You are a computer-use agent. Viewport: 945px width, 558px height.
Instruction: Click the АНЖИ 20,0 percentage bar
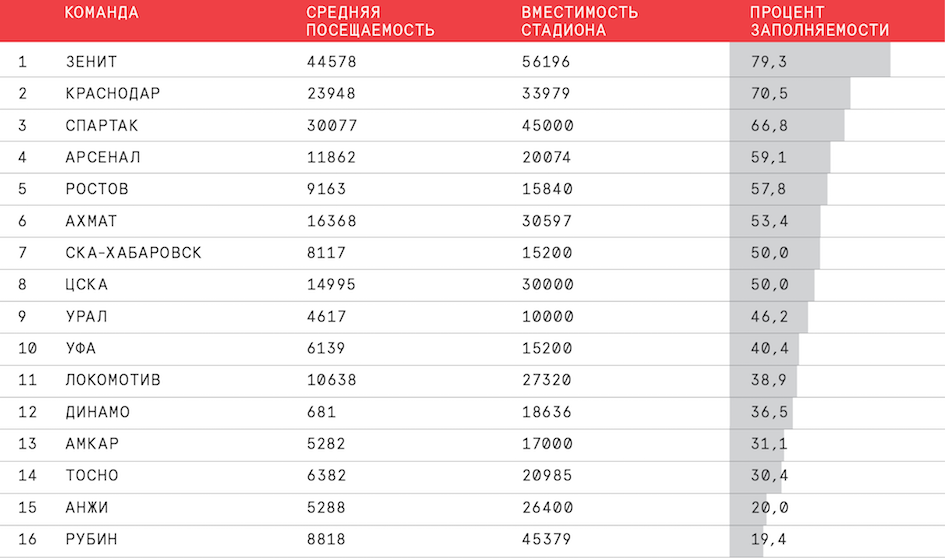[748, 508]
